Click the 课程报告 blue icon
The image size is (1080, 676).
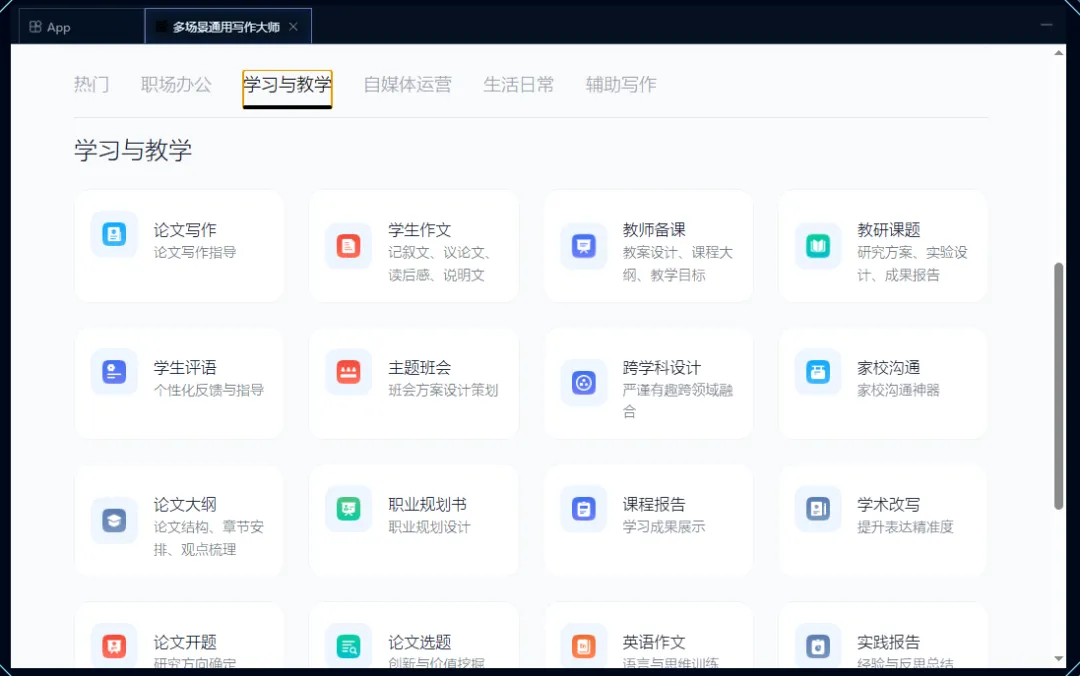coord(583,509)
